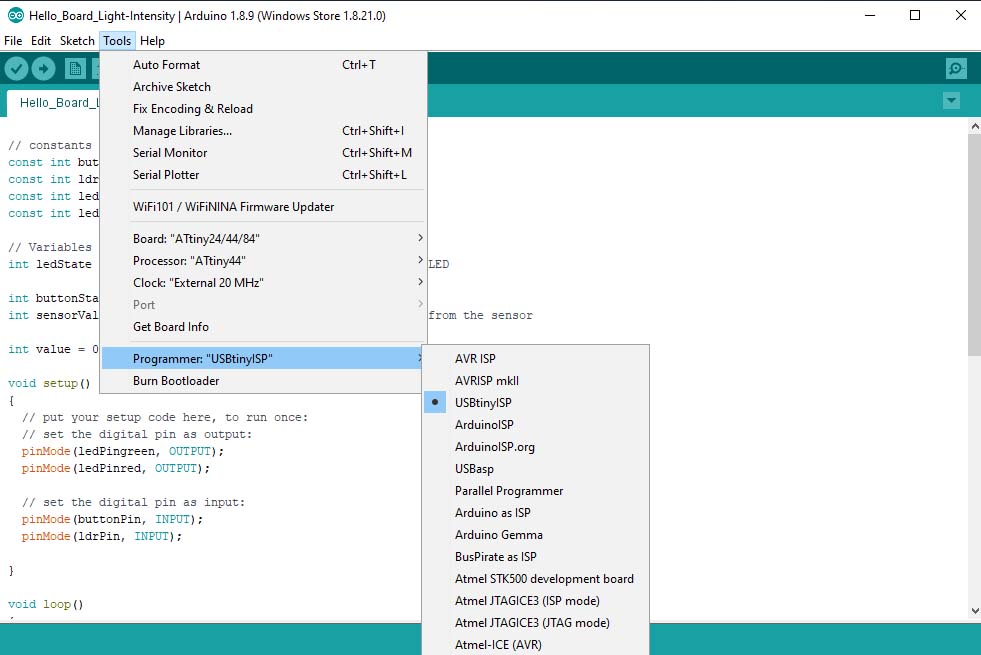The width and height of the screenshot is (981, 655).
Task: Open Manage Libraries...
Action: point(263,131)
